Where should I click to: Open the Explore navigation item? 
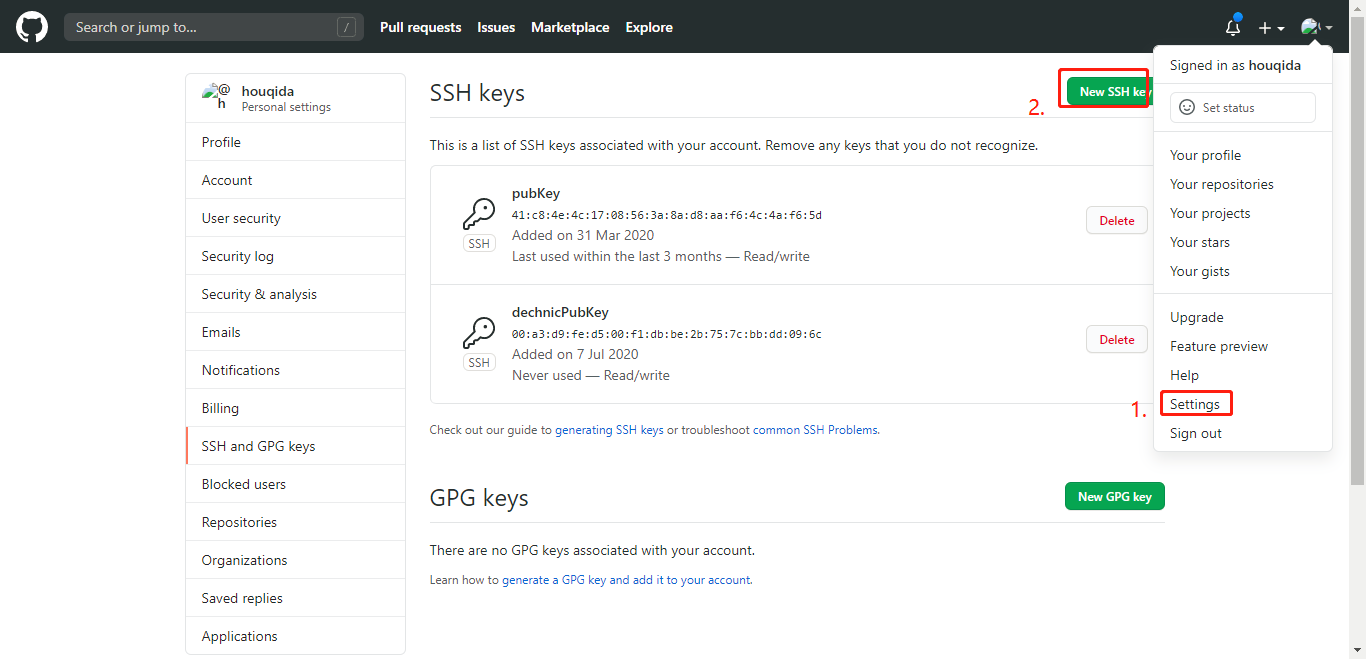click(648, 27)
